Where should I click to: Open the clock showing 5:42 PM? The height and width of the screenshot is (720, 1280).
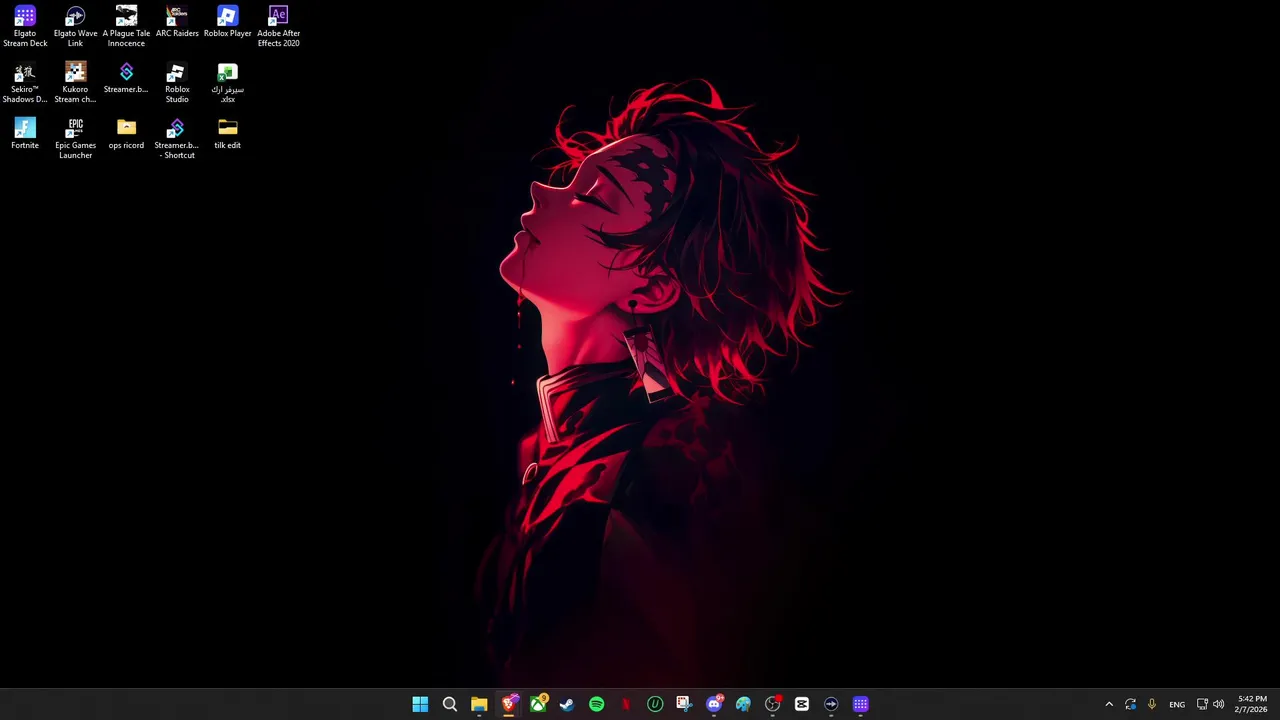click(1252, 704)
